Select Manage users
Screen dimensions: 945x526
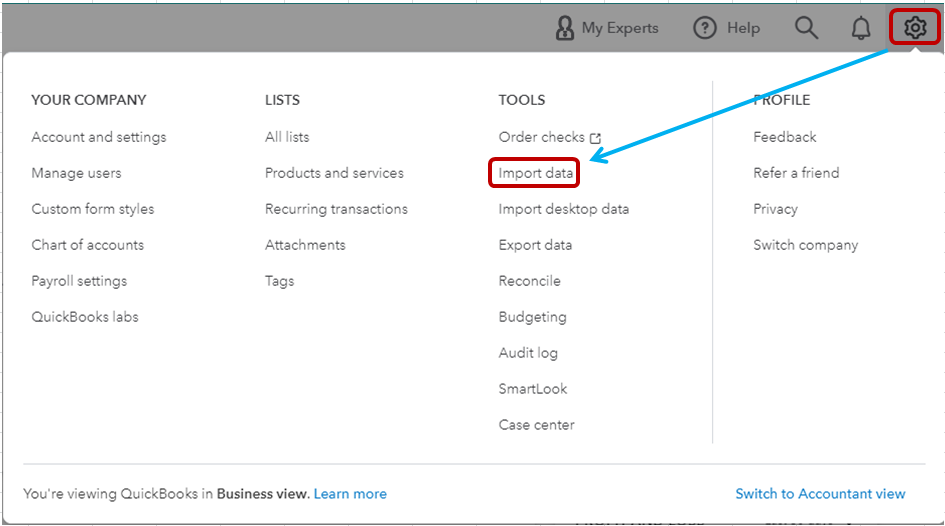77,174
